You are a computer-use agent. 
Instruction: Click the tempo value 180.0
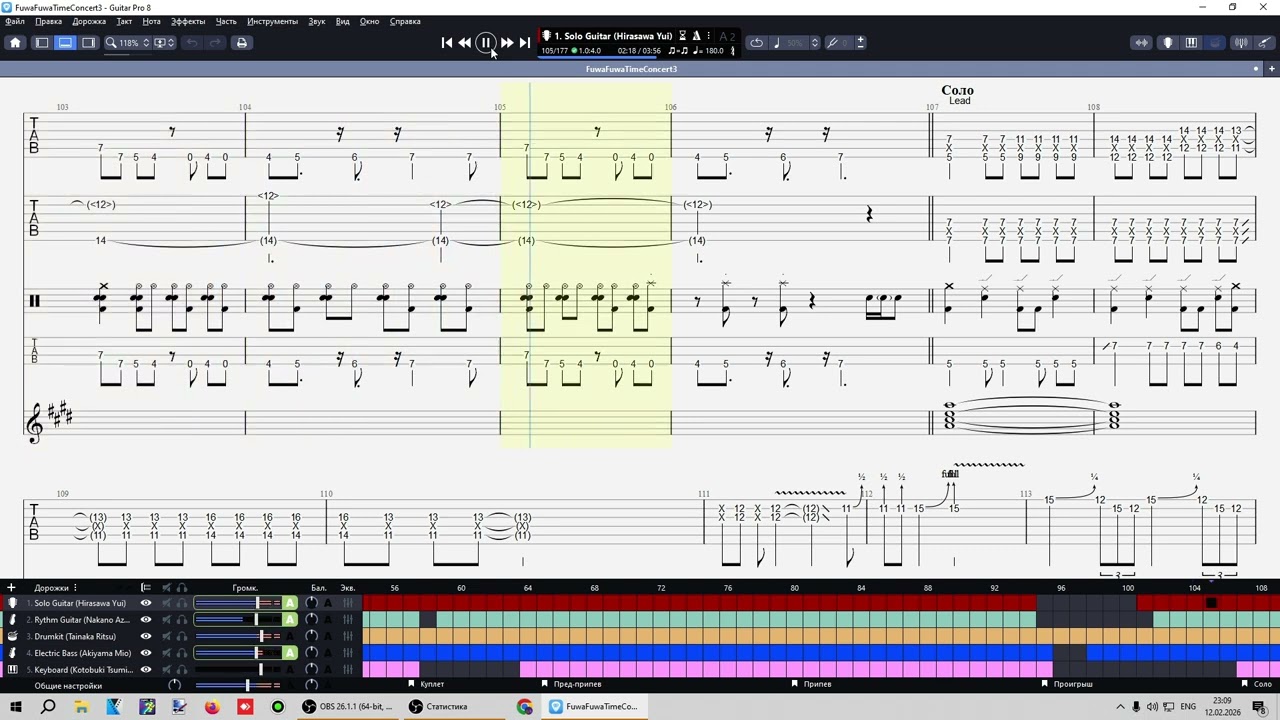[x=708, y=50]
